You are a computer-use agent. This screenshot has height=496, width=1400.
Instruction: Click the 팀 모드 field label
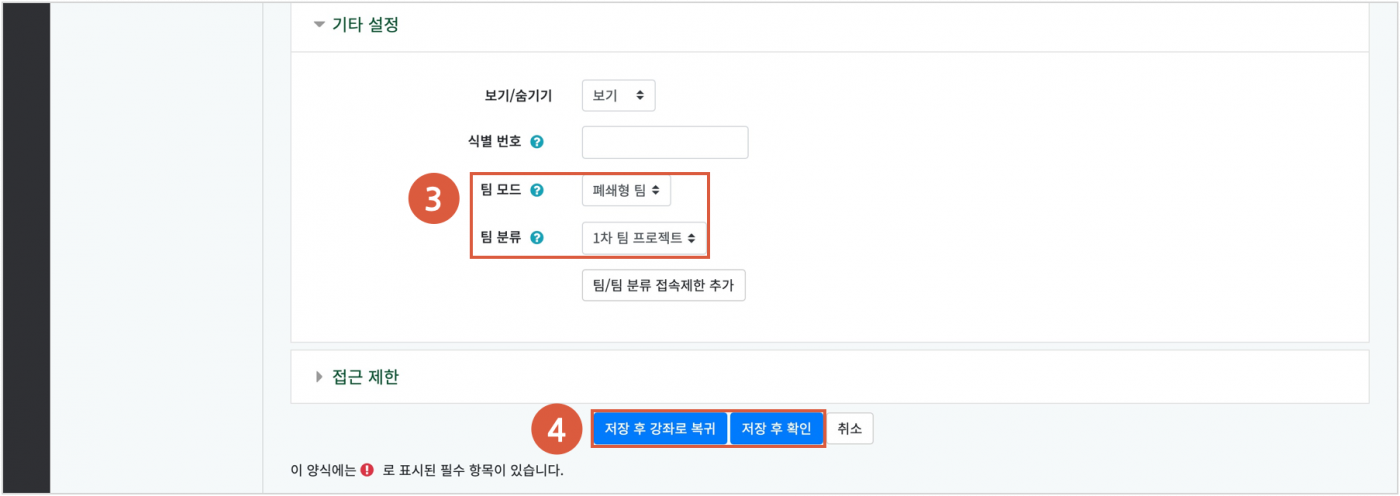(x=501, y=190)
